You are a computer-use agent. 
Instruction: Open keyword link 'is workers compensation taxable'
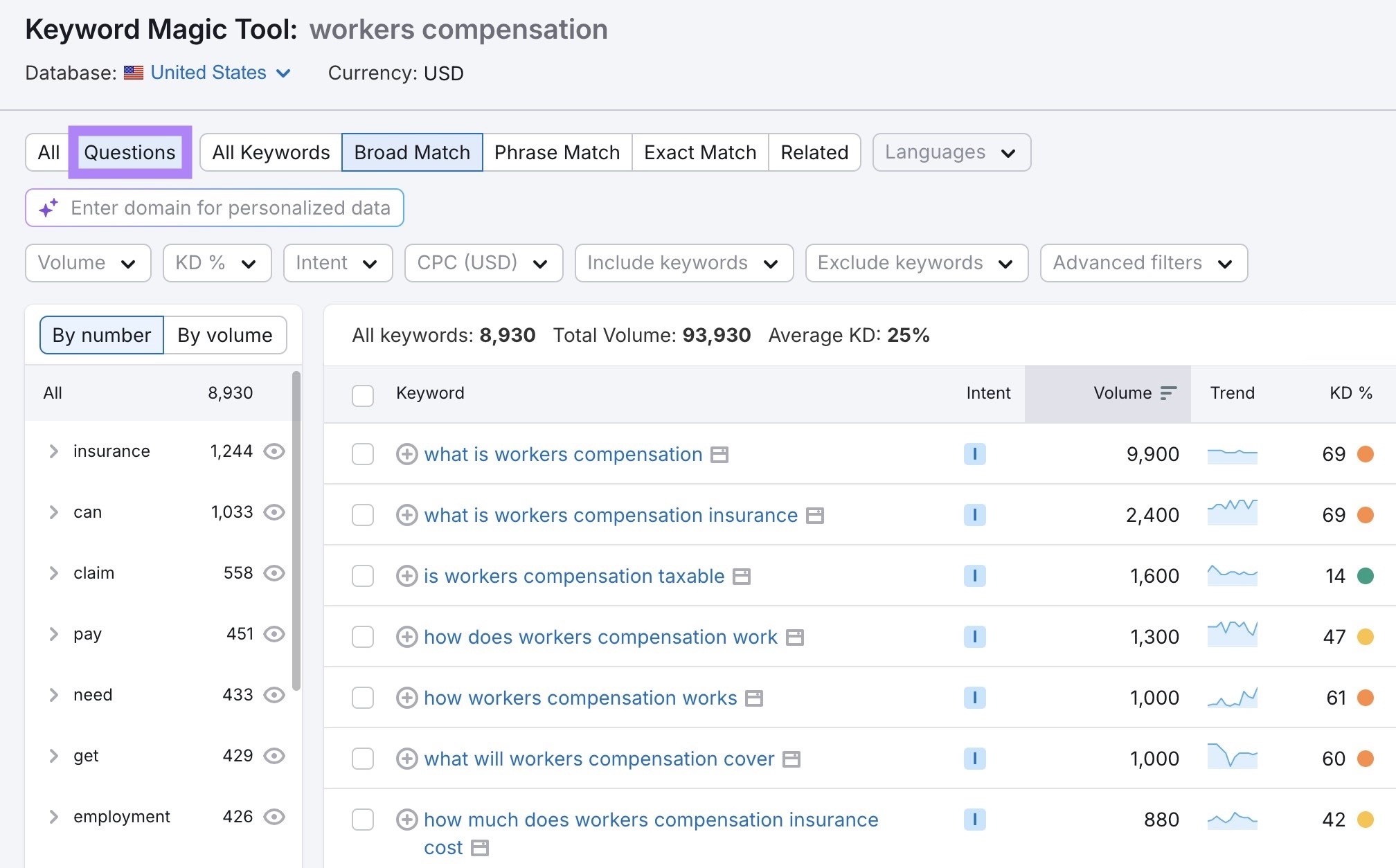pyautogui.click(x=574, y=576)
